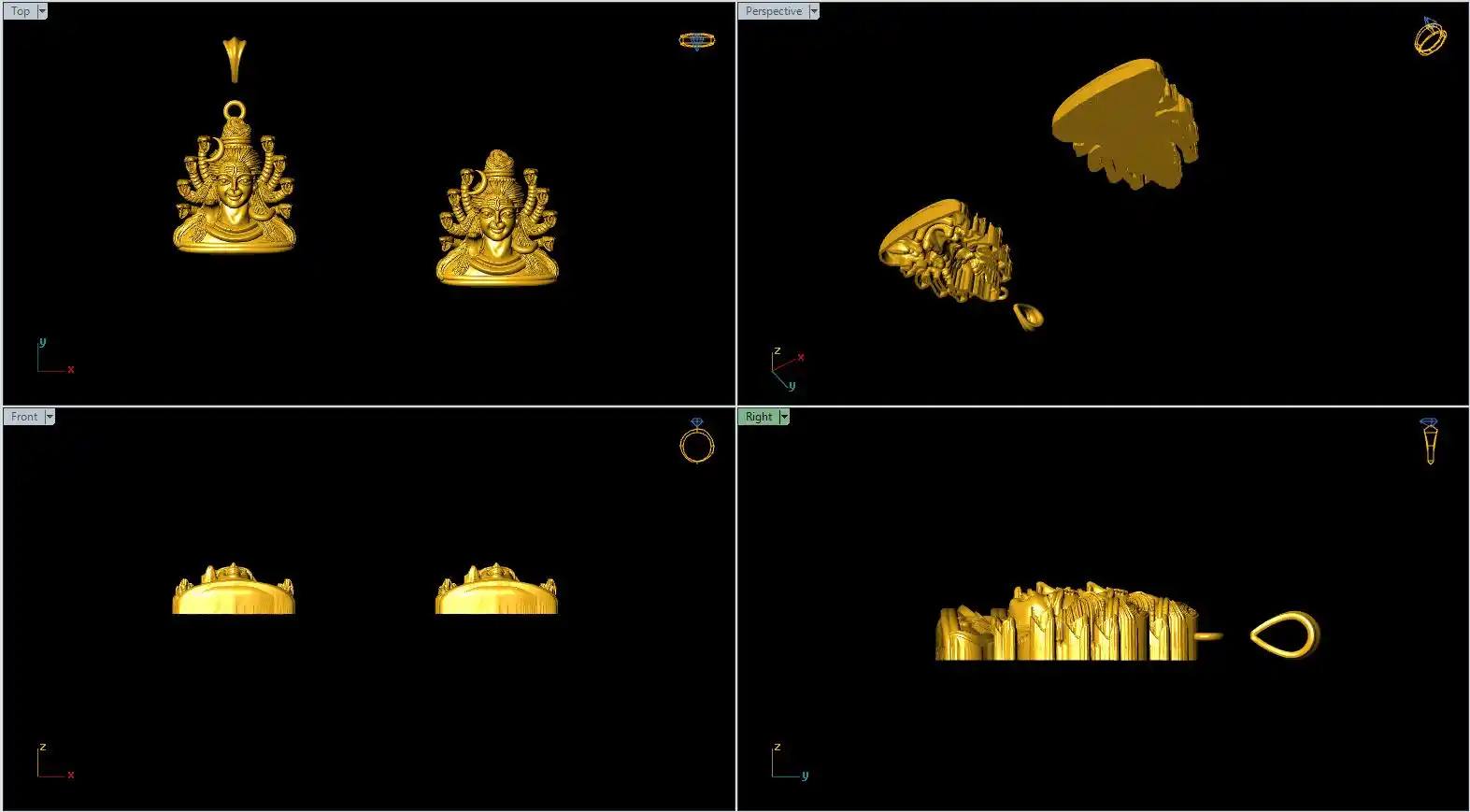Open the Perspective viewport dropdown arrow

click(x=814, y=11)
